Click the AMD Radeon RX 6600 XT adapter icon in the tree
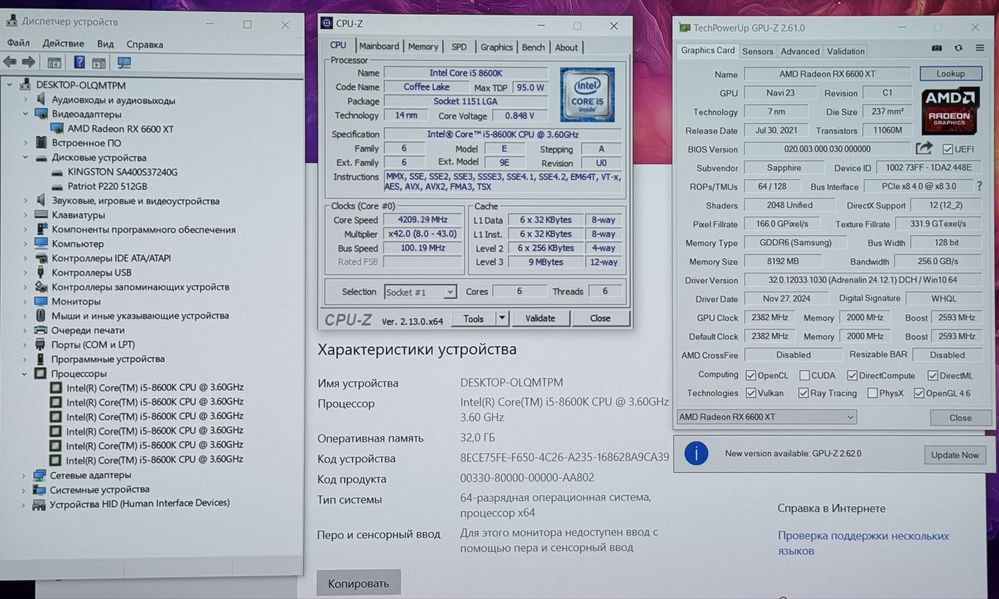Image resolution: width=999 pixels, height=599 pixels. point(57,129)
